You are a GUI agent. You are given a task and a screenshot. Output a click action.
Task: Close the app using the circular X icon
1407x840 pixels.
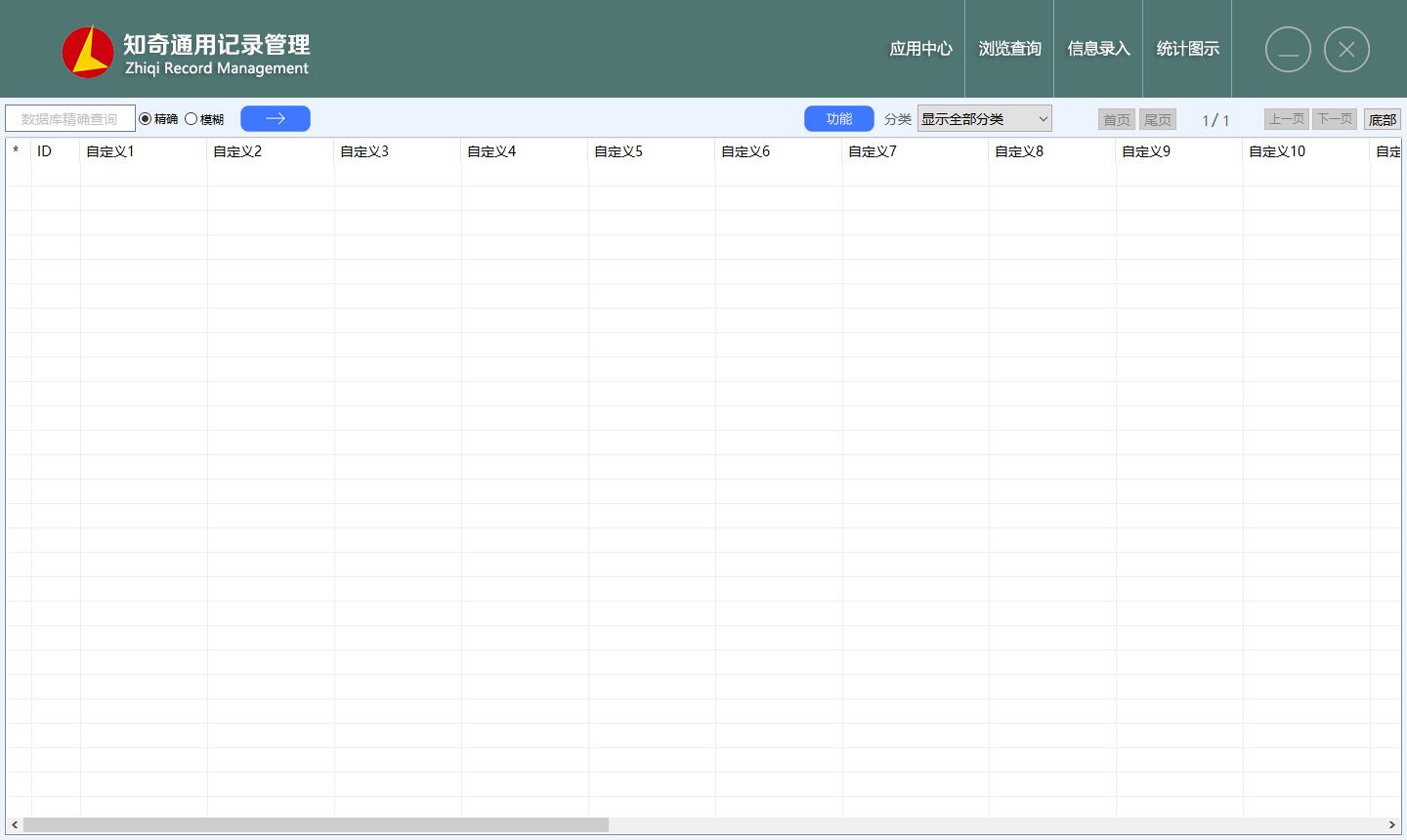pos(1346,50)
